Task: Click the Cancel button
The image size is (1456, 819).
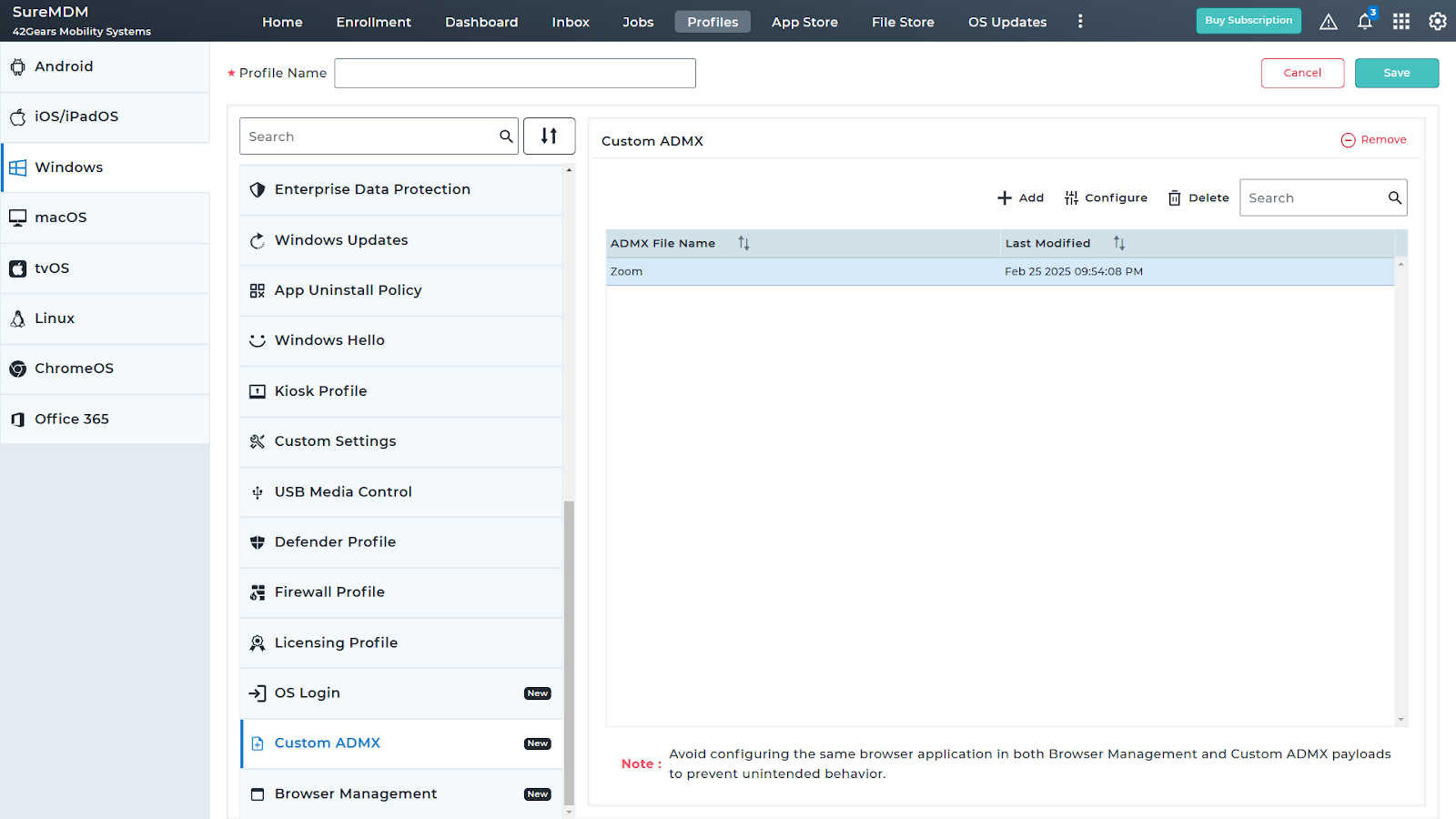Action: pos(1302,73)
